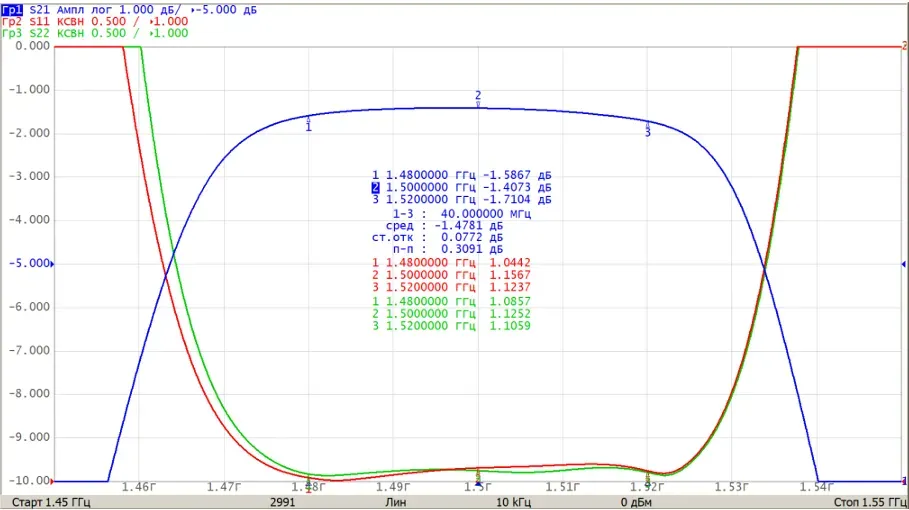
Task: Click the 'п-п : 0.3091 дБ' peak-to-peak line
Action: pyautogui.click(x=448, y=249)
